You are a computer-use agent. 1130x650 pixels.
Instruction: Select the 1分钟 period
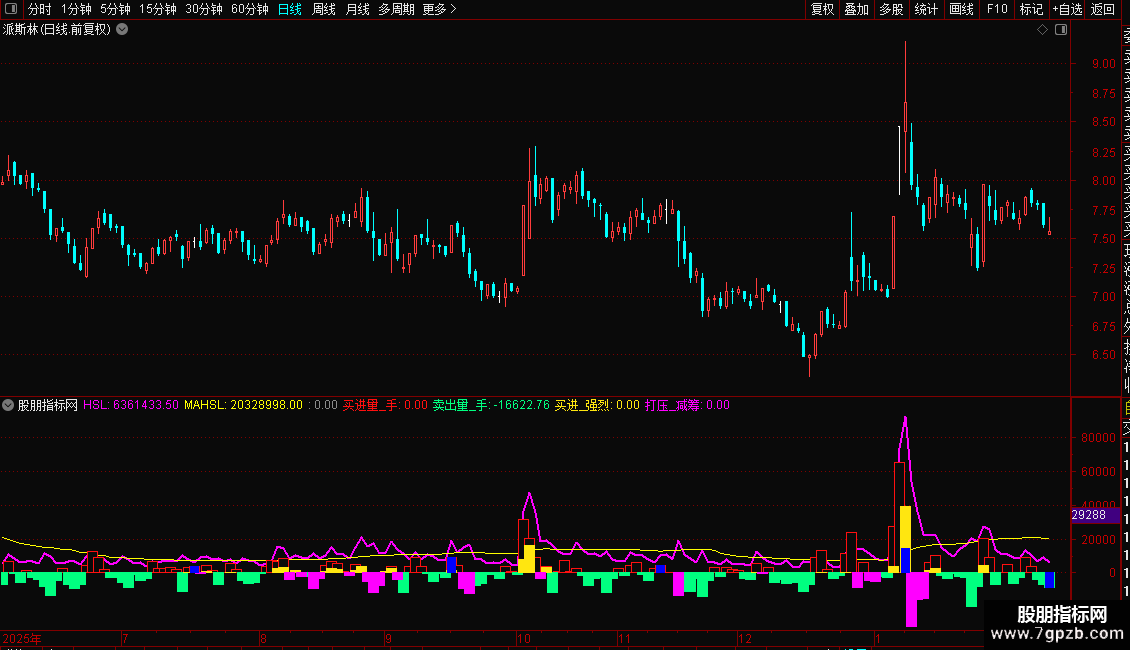[76, 9]
